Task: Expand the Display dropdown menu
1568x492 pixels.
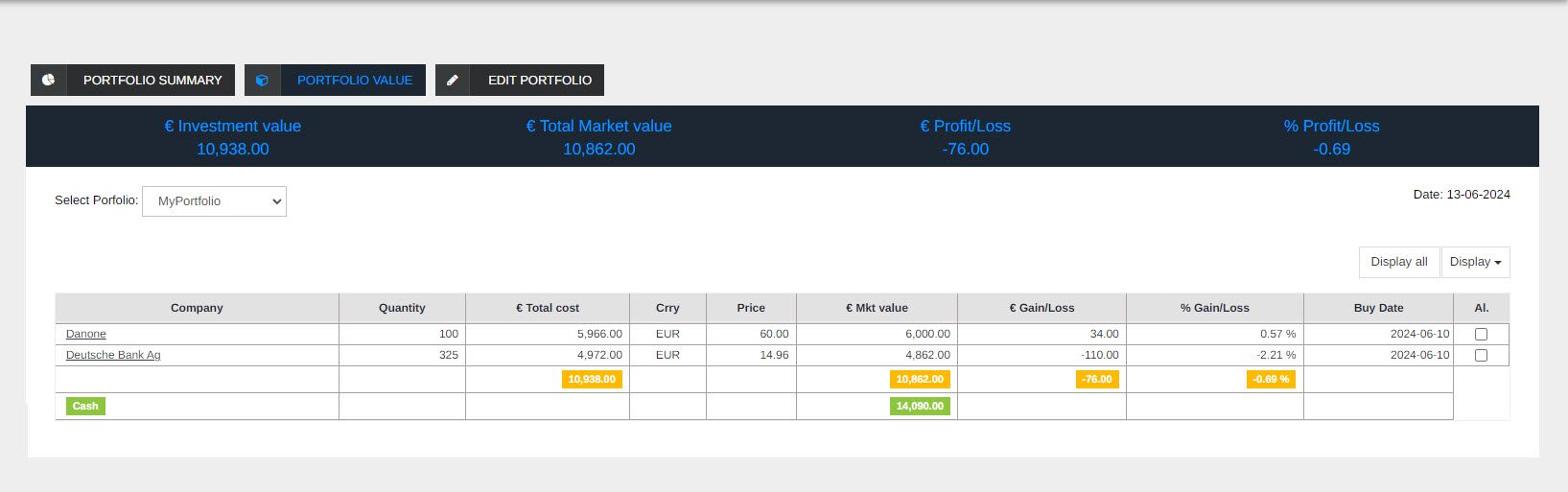Action: 1475,262
